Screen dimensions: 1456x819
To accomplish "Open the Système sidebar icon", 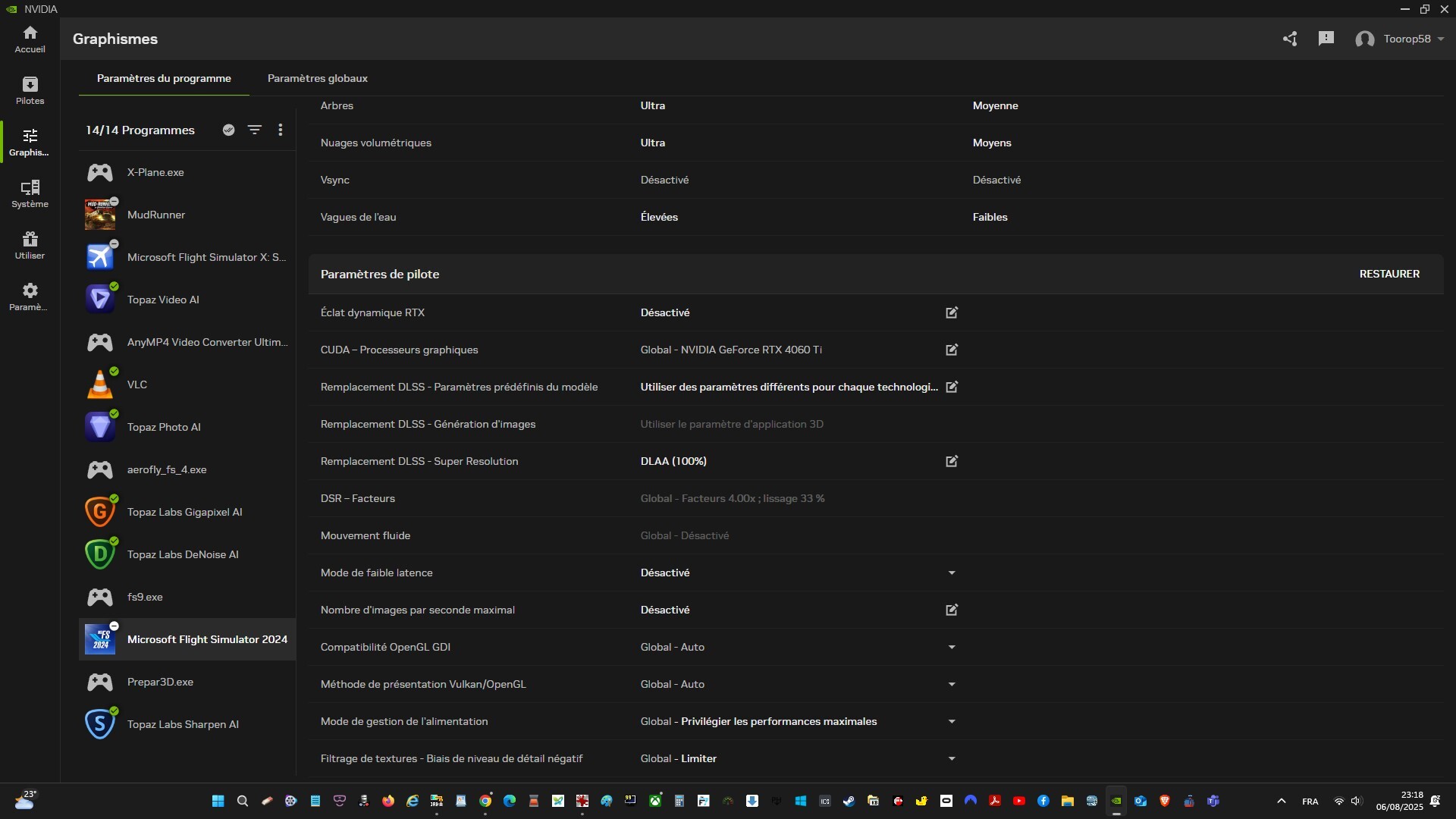I will point(30,193).
